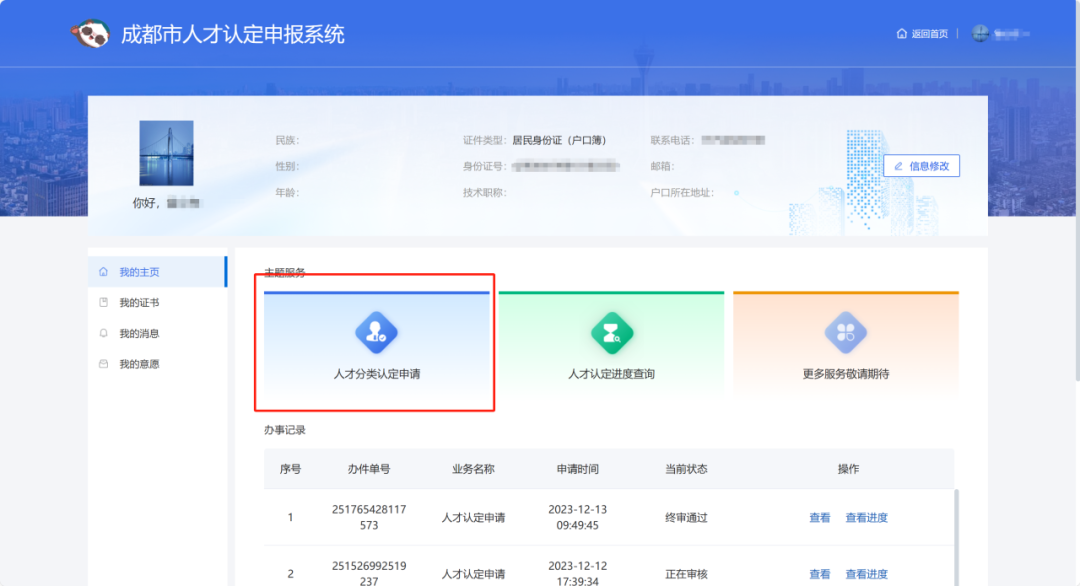Click the 人才认定进度查询 green hourglass icon
The width and height of the screenshot is (1080, 586).
pyautogui.click(x=611, y=333)
